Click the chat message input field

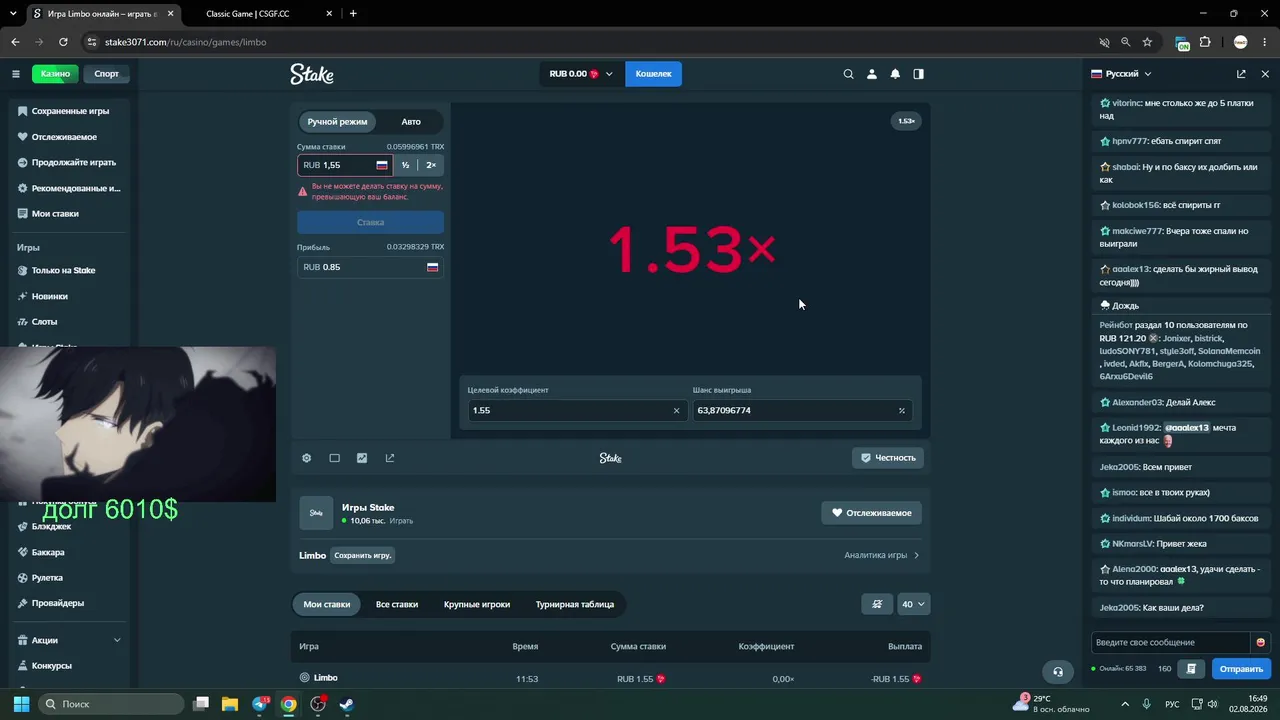(x=1171, y=642)
